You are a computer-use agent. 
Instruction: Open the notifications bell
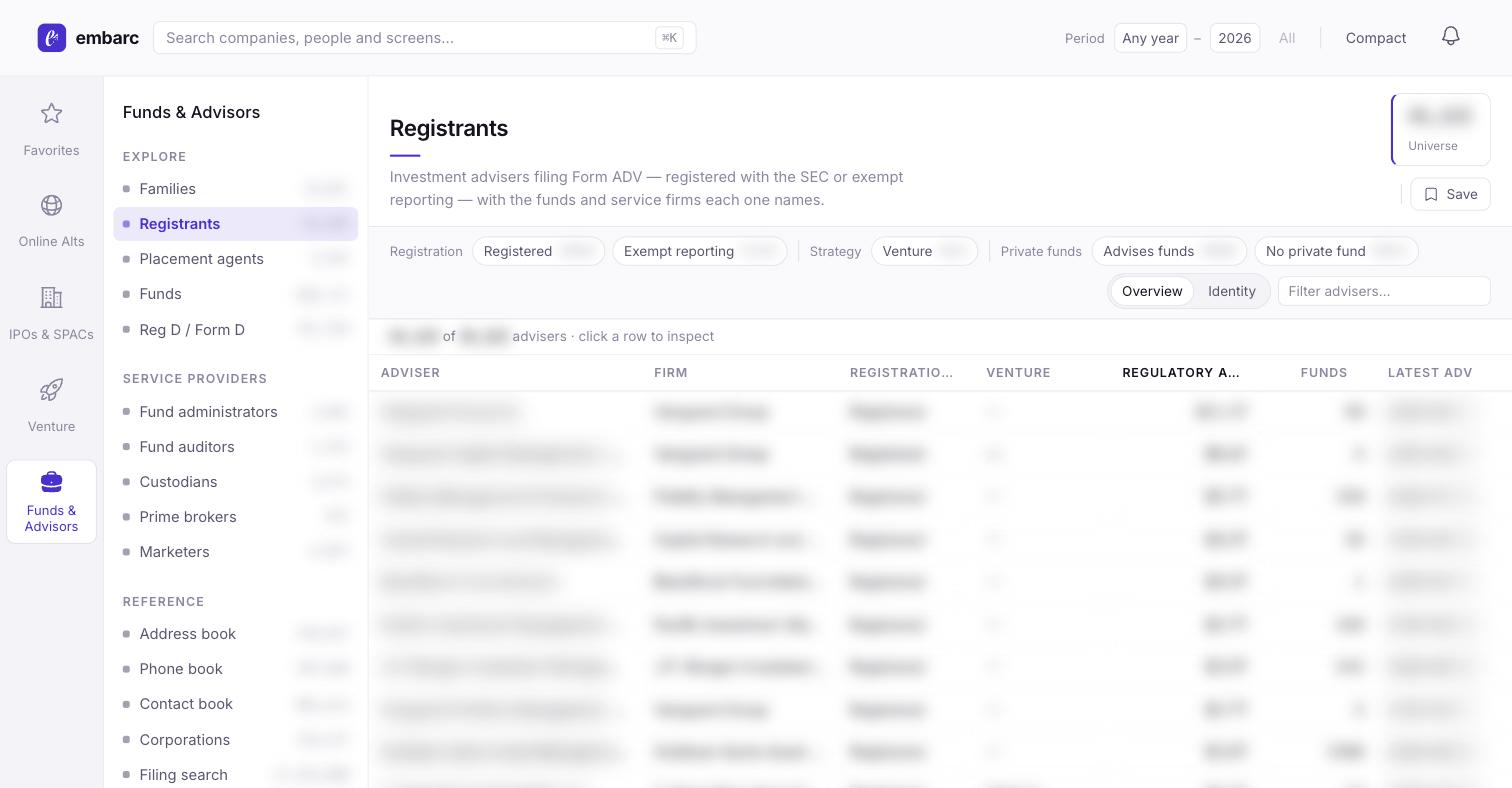(x=1451, y=37)
